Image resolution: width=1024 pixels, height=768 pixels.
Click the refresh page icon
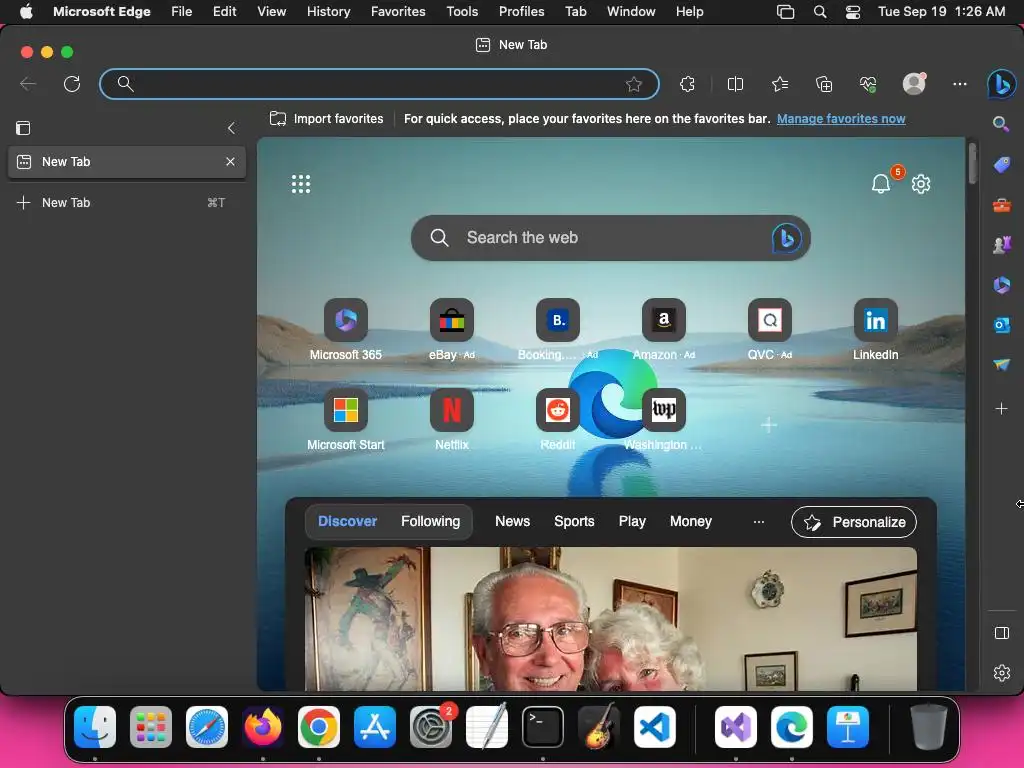(72, 84)
